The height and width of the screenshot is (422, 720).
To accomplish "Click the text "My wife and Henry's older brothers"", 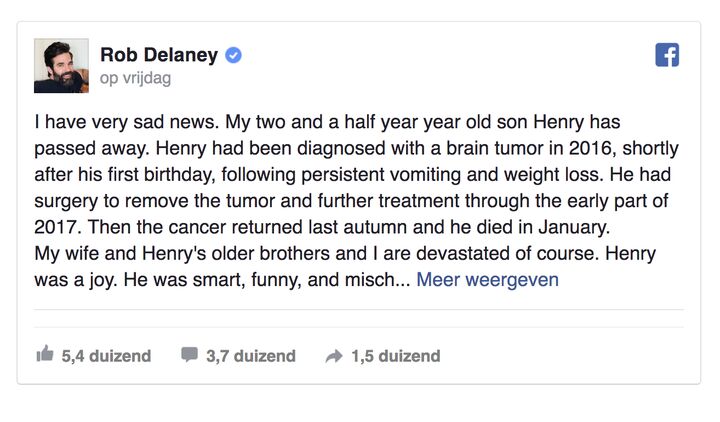I will 172,253.
